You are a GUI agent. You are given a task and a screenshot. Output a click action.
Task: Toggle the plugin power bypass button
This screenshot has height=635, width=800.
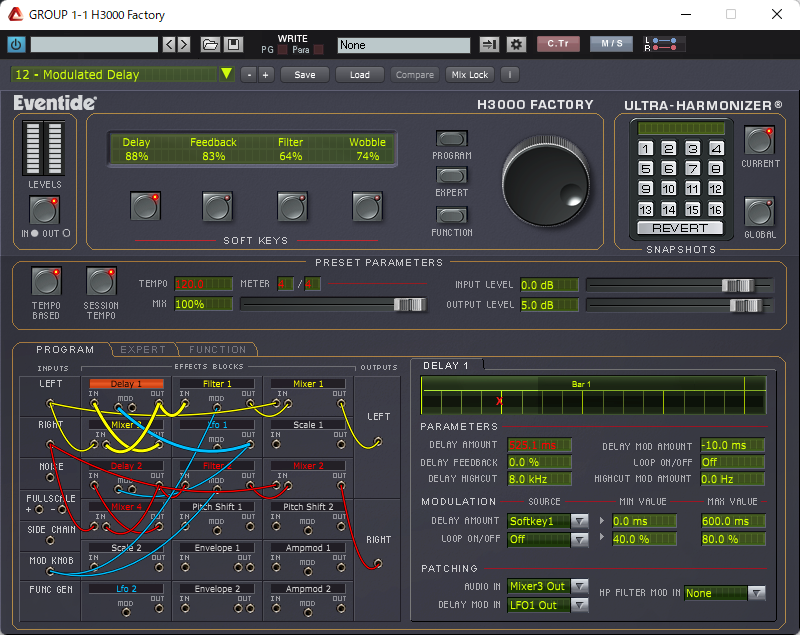[16, 44]
